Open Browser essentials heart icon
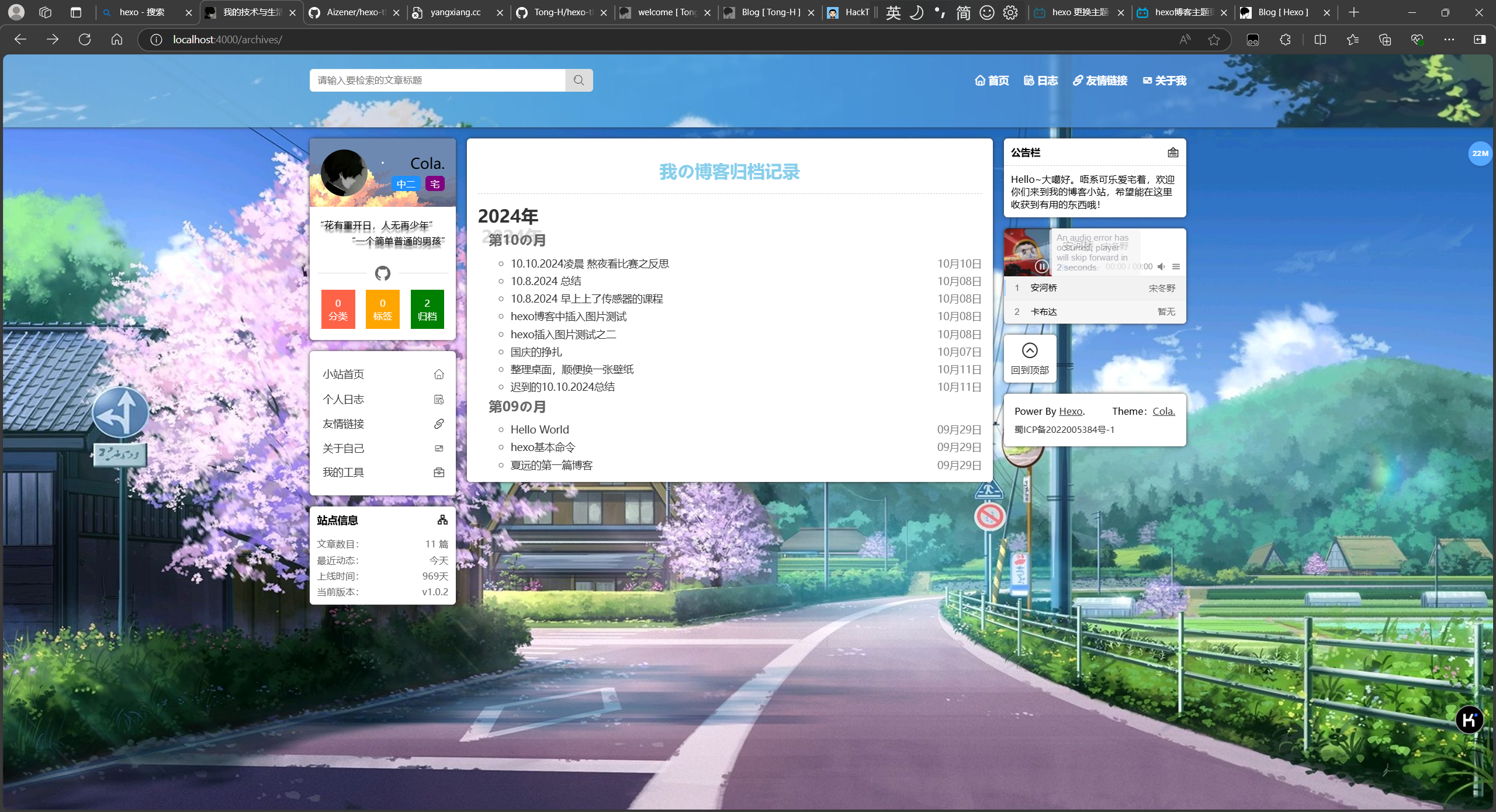Viewport: 1496px width, 812px height. [x=1417, y=40]
